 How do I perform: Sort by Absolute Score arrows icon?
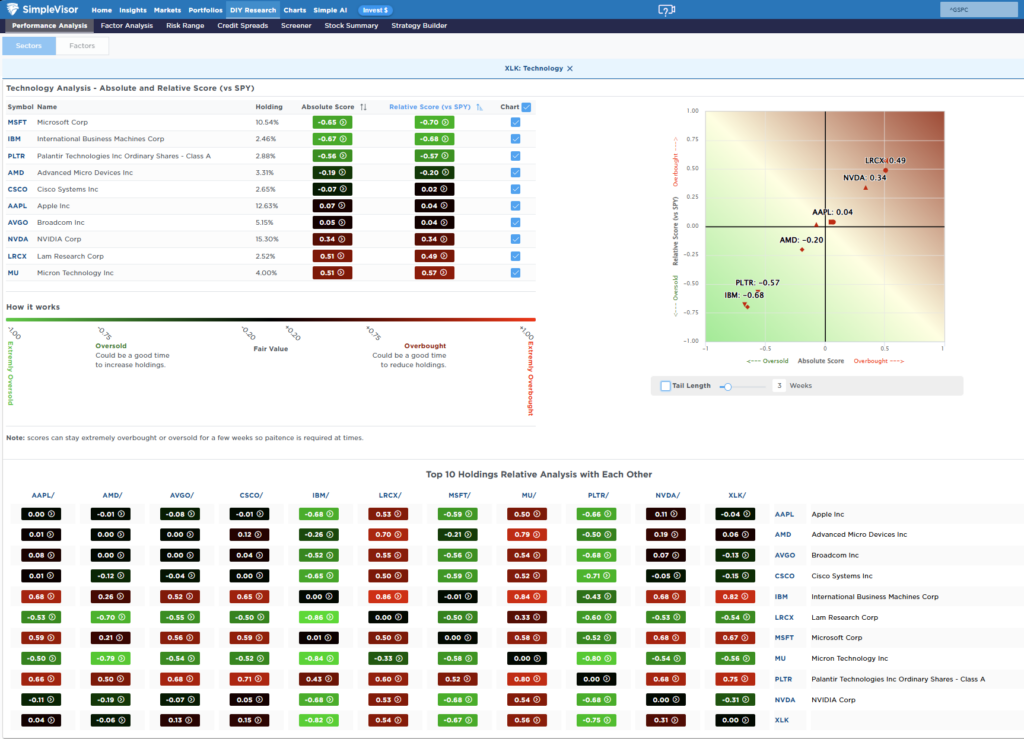click(x=363, y=107)
